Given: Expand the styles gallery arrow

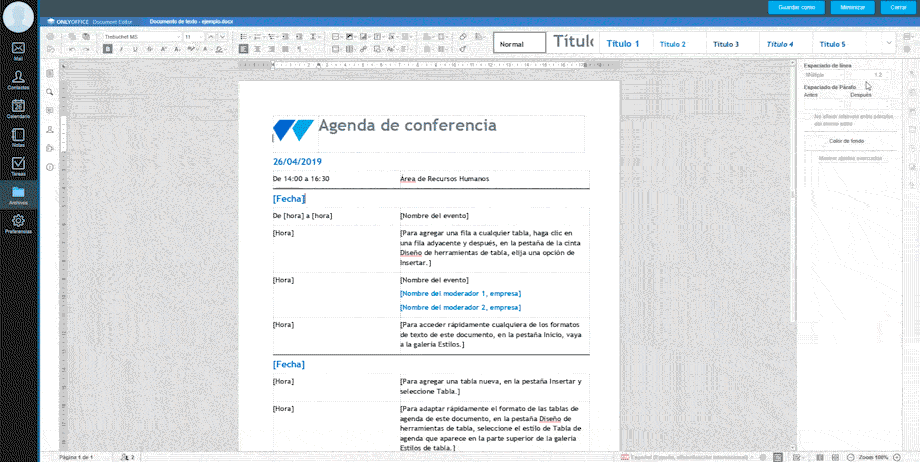Looking at the screenshot, I should pyautogui.click(x=889, y=43).
